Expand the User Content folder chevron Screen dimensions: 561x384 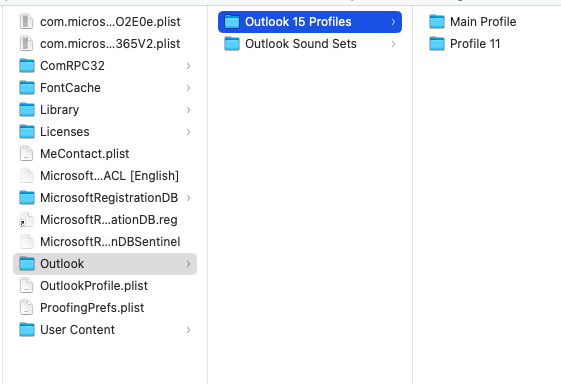(189, 330)
